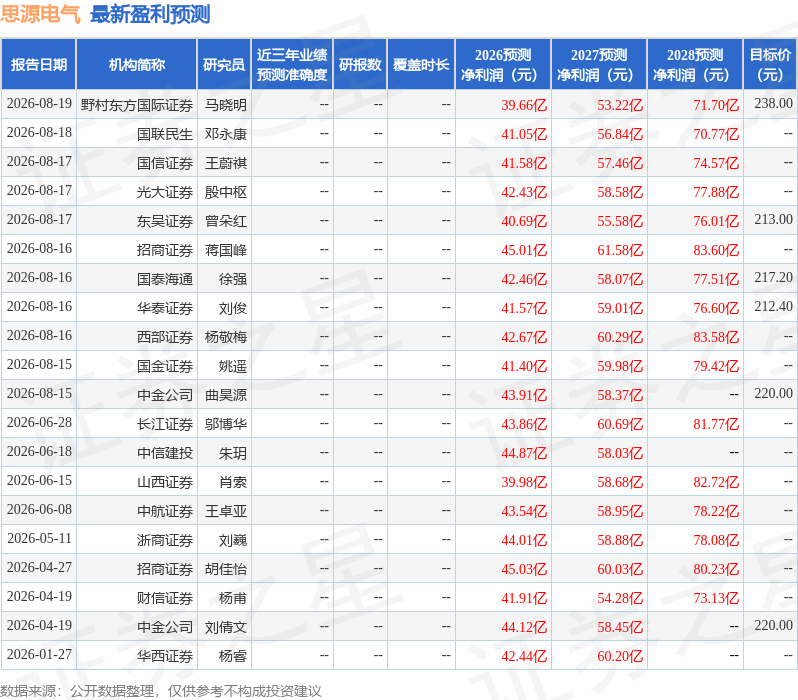This screenshot has height=700, width=798.
Task: Click the 思源电气 title text
Action: pyautogui.click(x=40, y=14)
